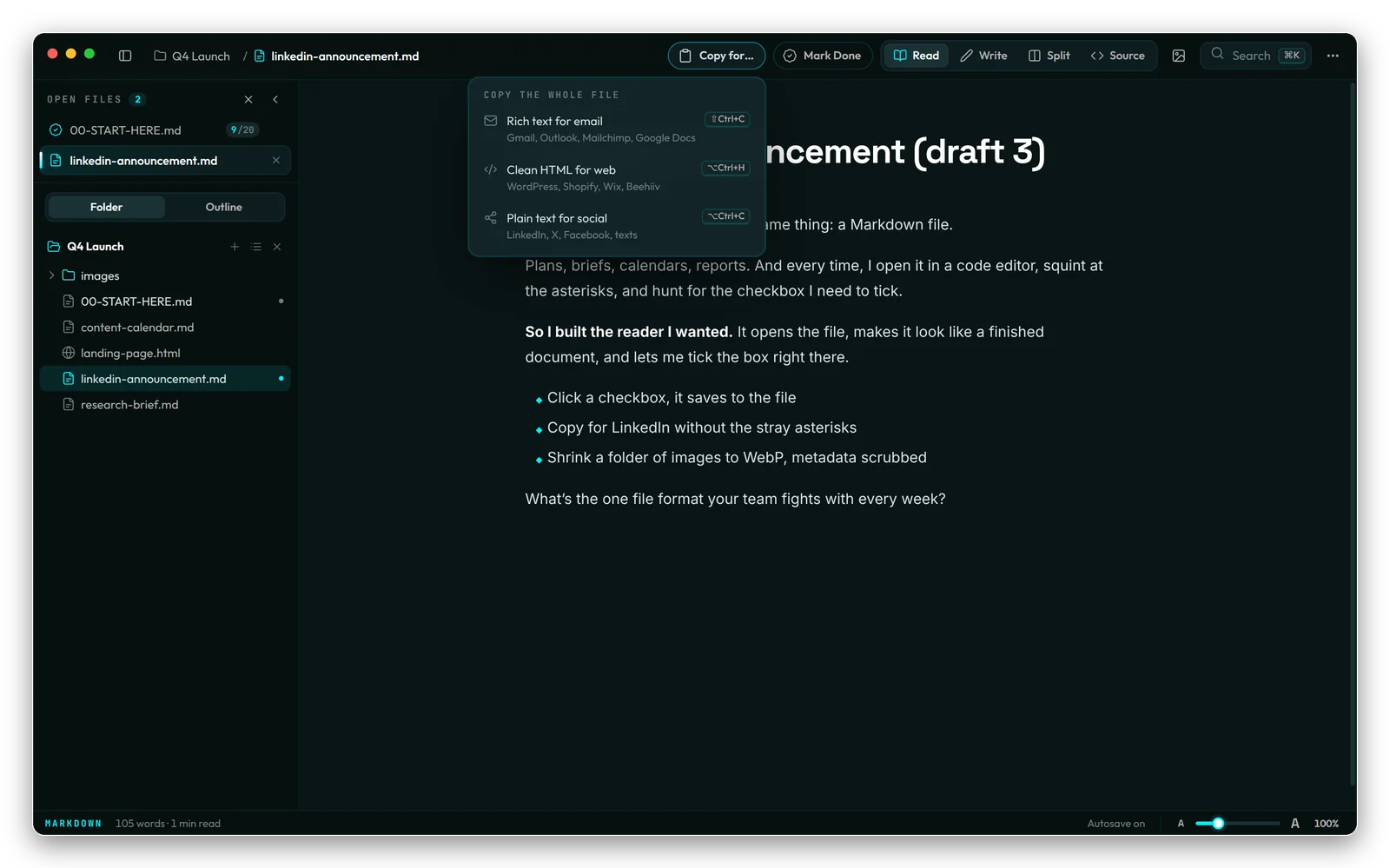Image resolution: width=1390 pixels, height=868 pixels.
Task: Click linkedin-announcement.md breadcrumb
Action: click(336, 56)
